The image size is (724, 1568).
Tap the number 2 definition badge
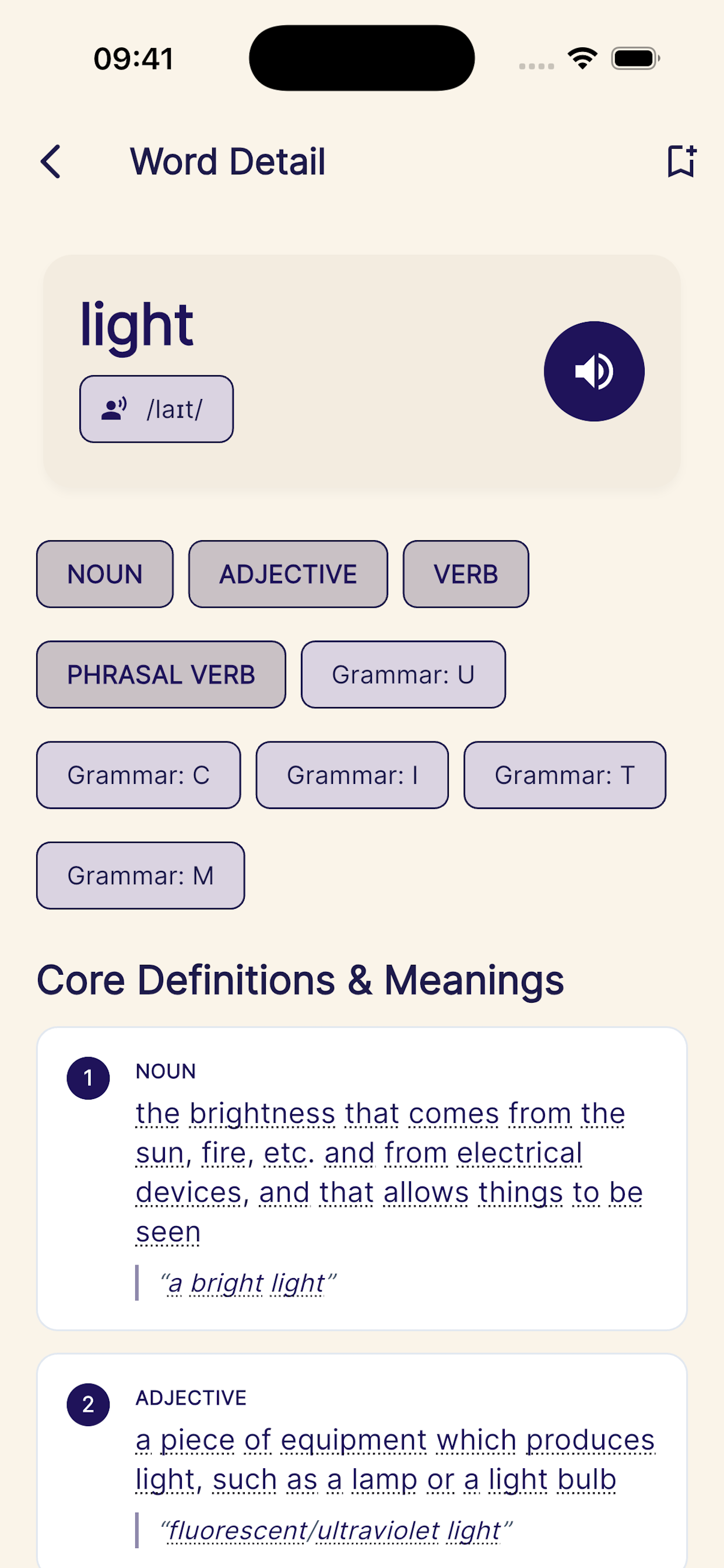tap(88, 1404)
